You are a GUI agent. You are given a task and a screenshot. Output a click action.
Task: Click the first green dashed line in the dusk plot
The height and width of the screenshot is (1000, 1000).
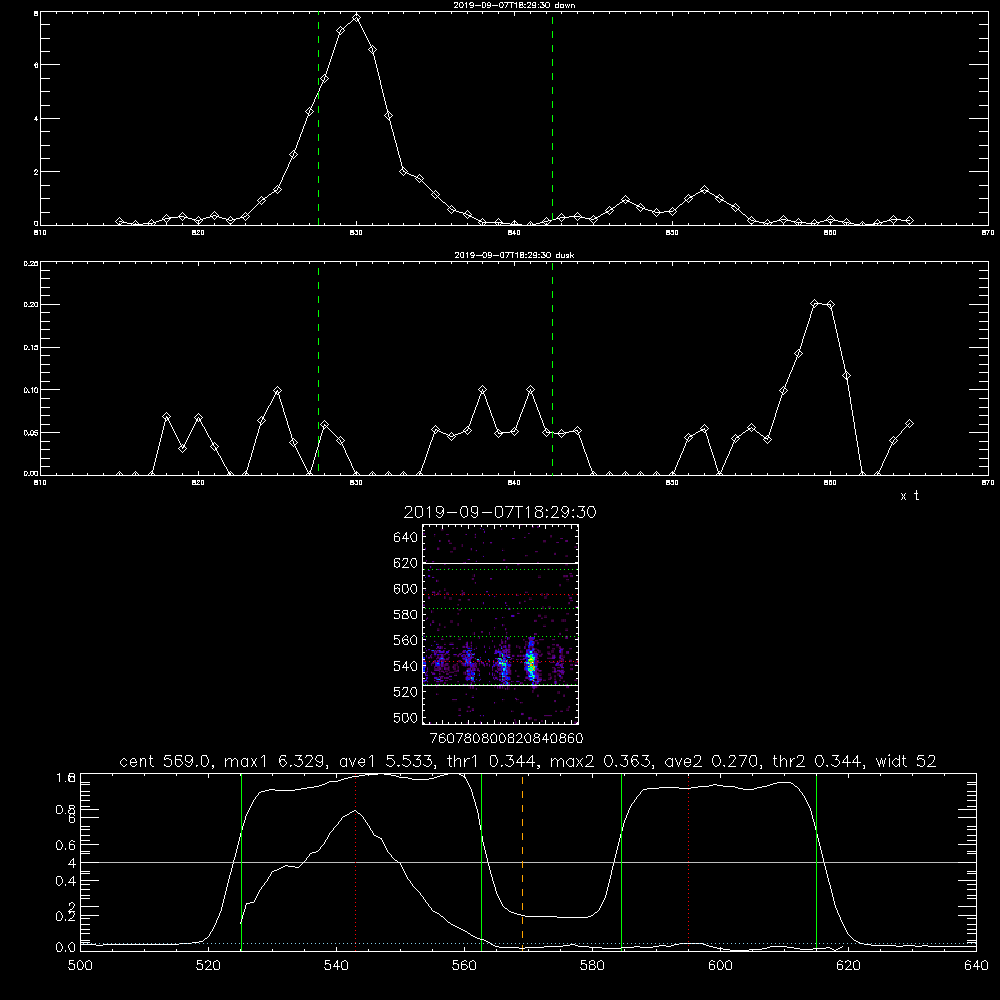318,369
